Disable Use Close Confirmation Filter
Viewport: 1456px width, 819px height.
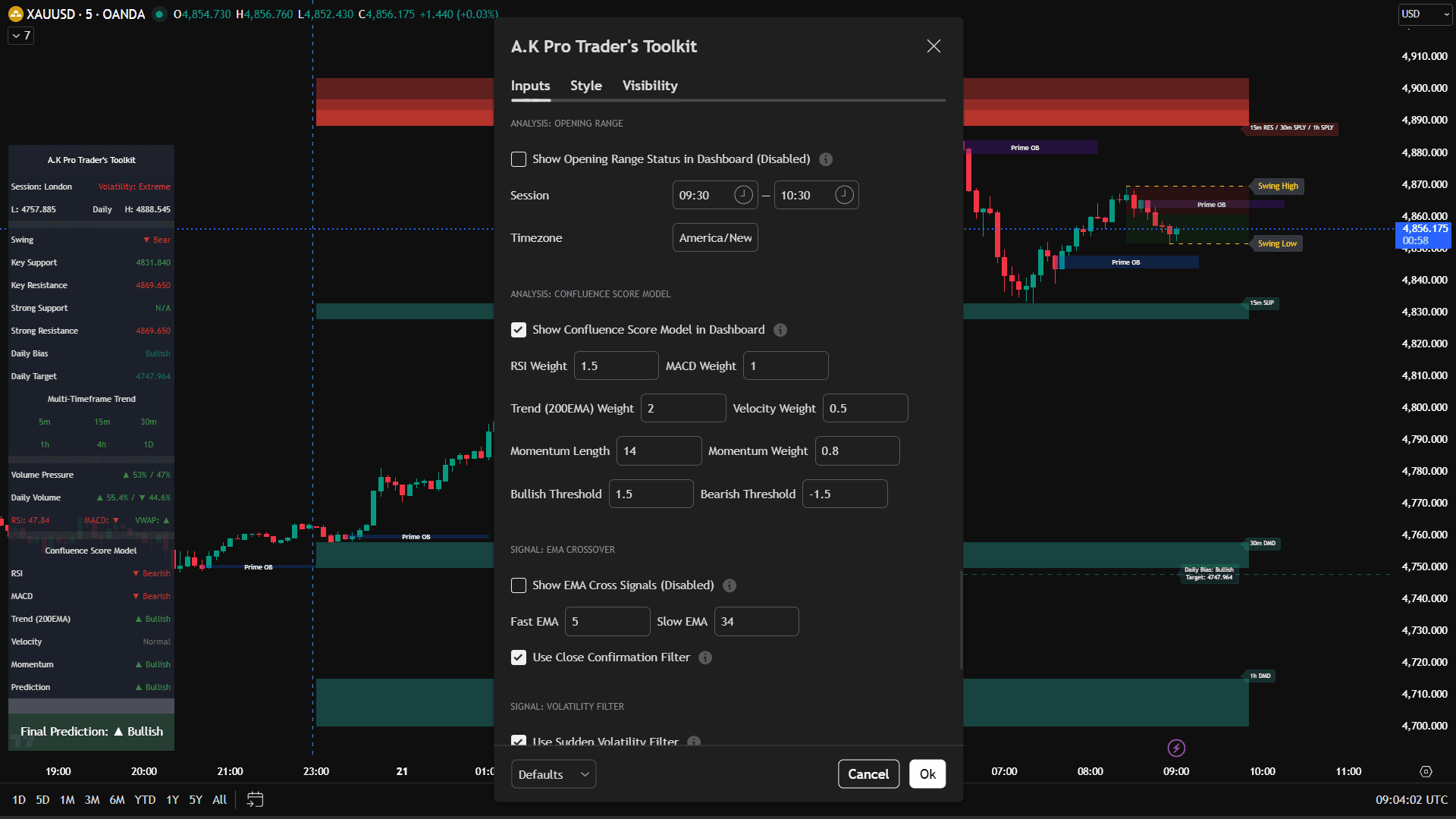(x=519, y=657)
